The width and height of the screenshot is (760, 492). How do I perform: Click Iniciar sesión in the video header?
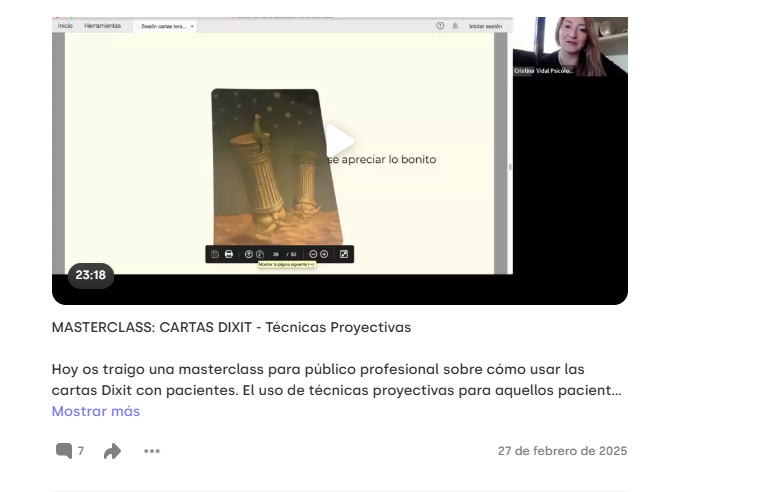tap(485, 26)
